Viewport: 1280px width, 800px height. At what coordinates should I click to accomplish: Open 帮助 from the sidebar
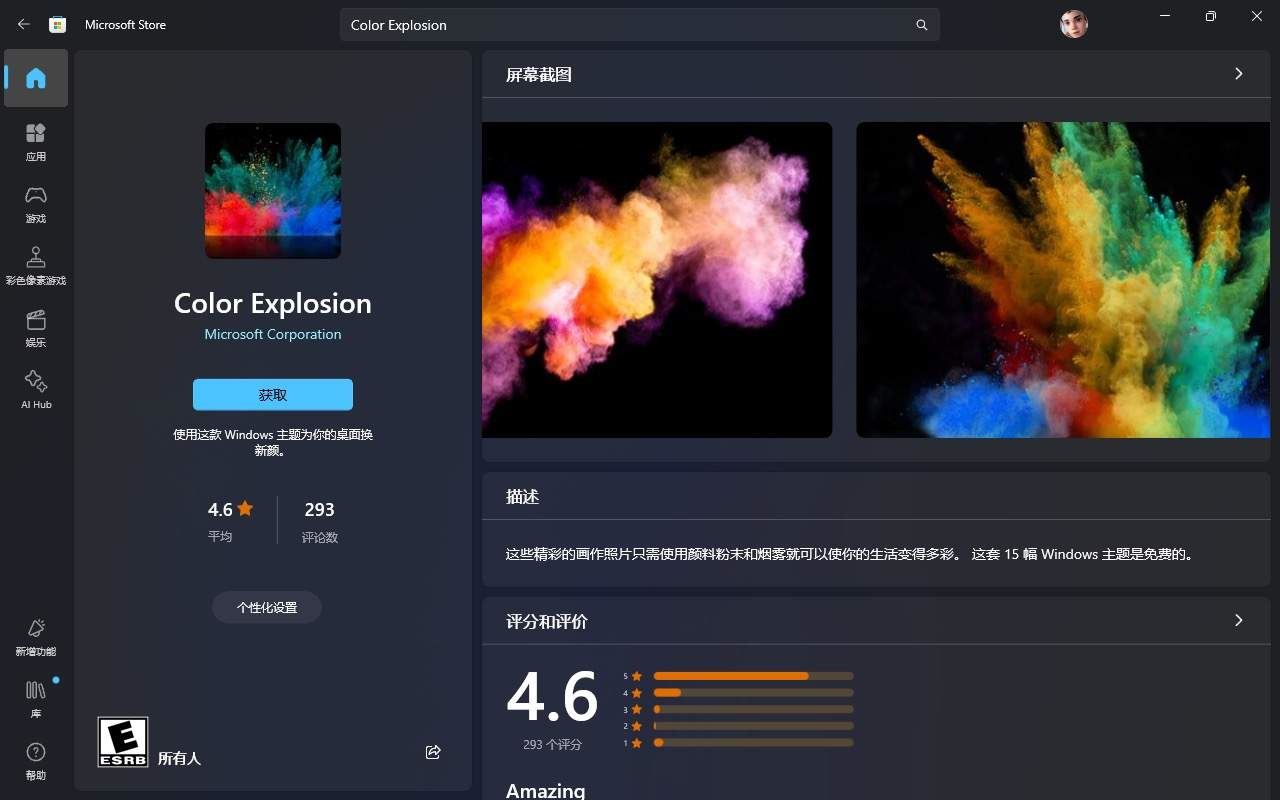(35, 760)
